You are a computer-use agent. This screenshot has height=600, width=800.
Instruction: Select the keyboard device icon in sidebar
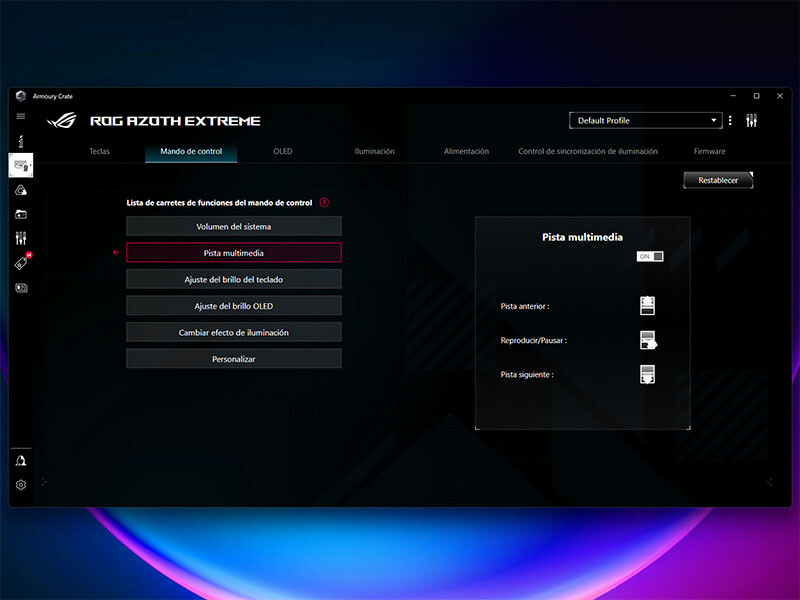click(21, 165)
